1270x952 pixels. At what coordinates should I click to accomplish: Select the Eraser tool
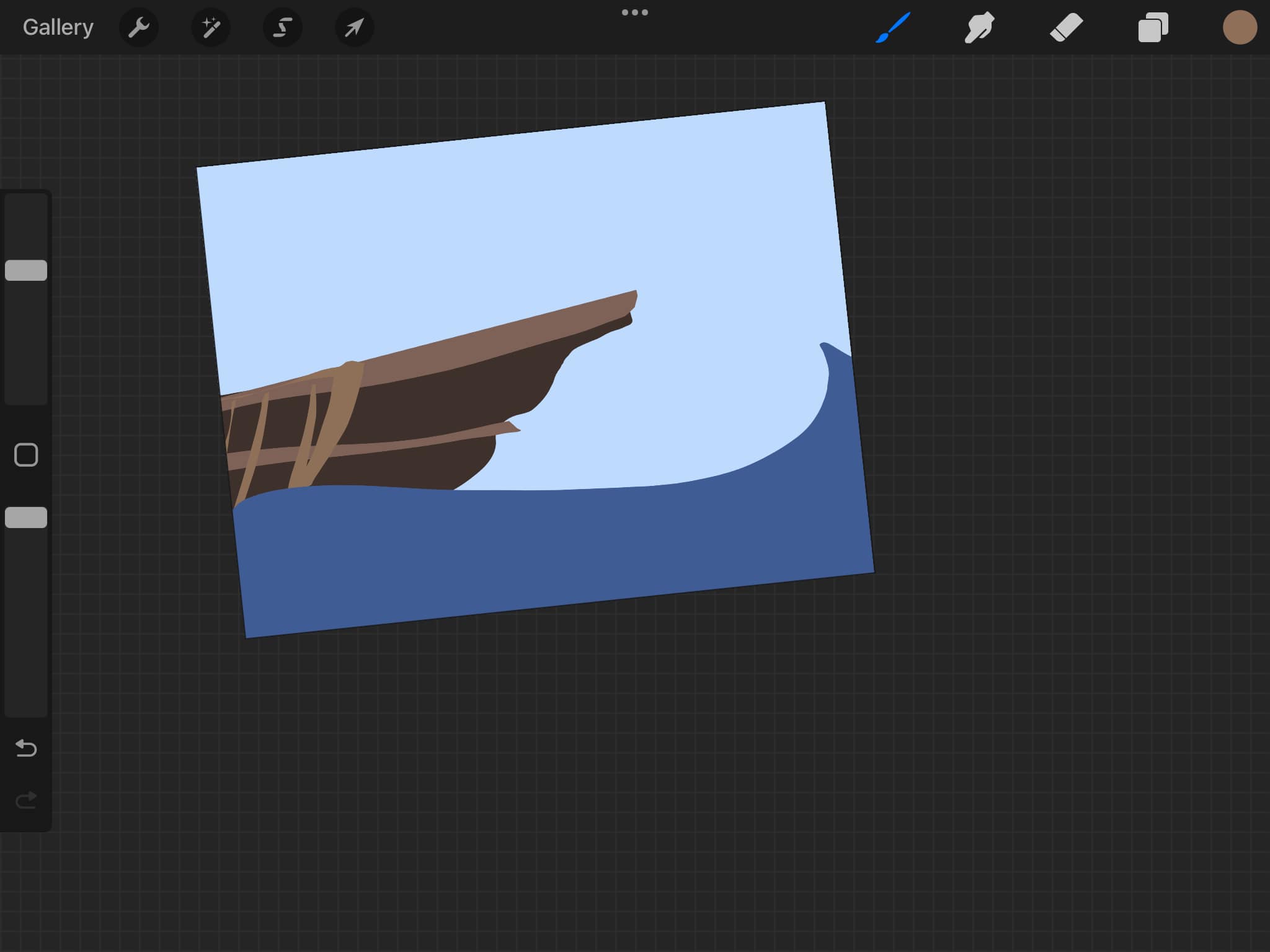tap(1067, 27)
